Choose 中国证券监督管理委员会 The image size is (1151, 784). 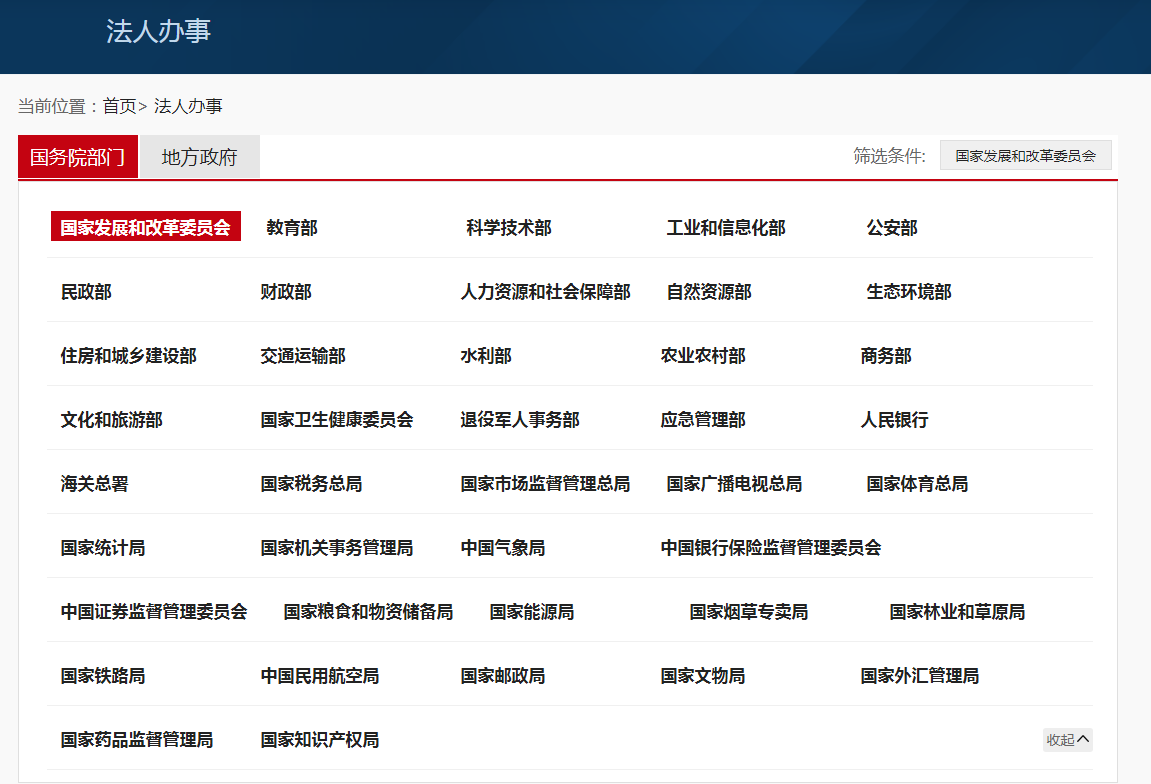point(154,612)
